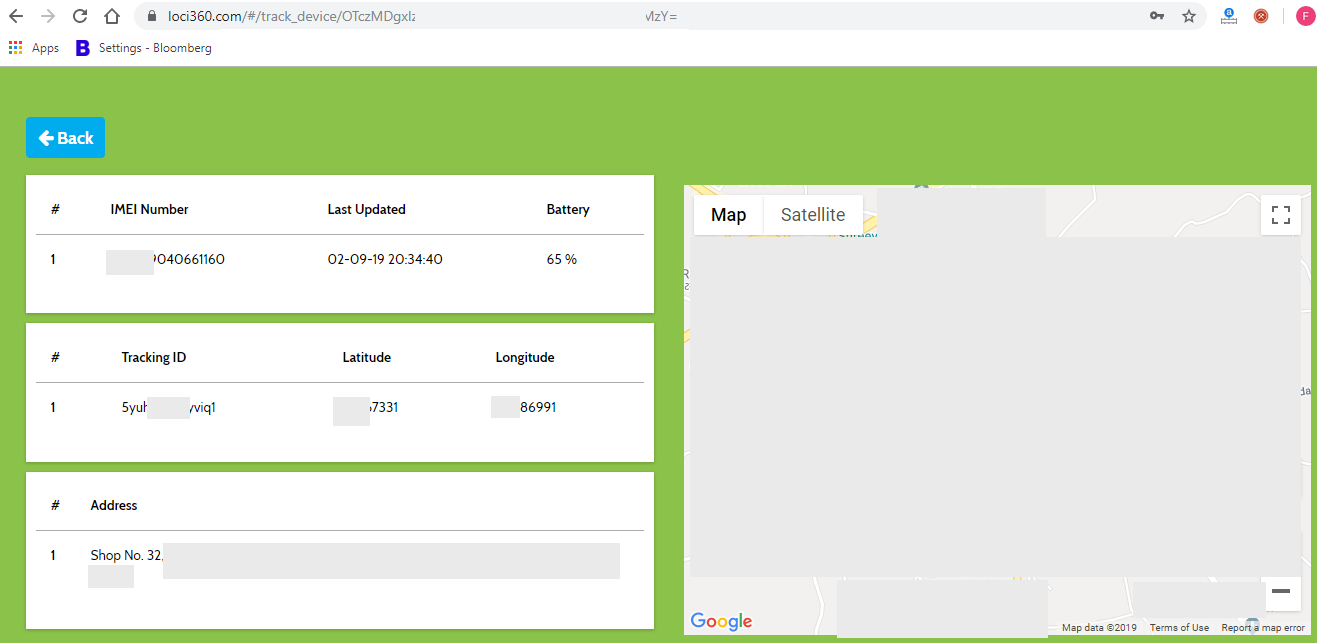Switch the map to Satellite view

tap(812, 215)
